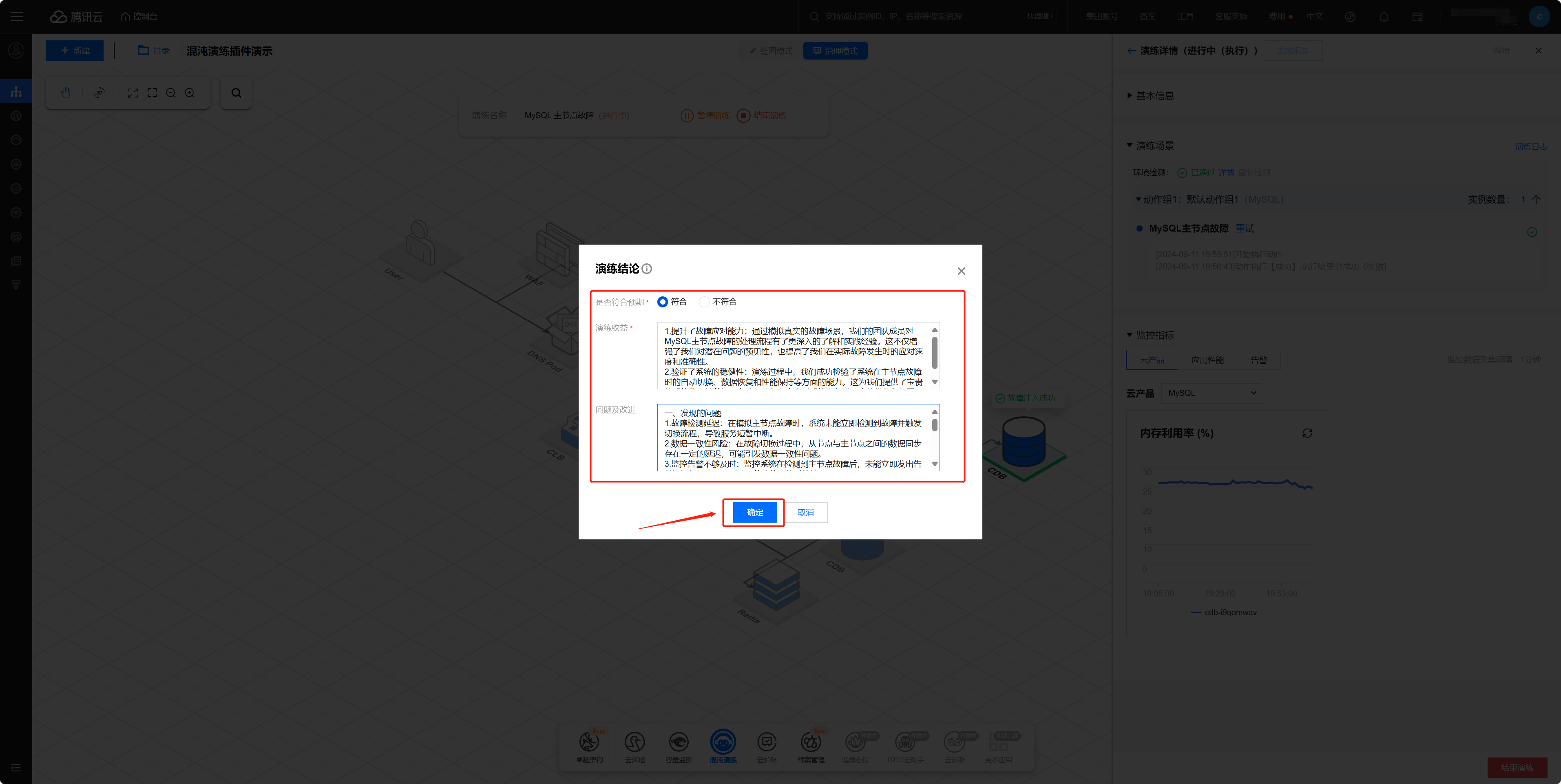Open the 演练日志 link
The image size is (1561, 784).
[x=1531, y=147]
